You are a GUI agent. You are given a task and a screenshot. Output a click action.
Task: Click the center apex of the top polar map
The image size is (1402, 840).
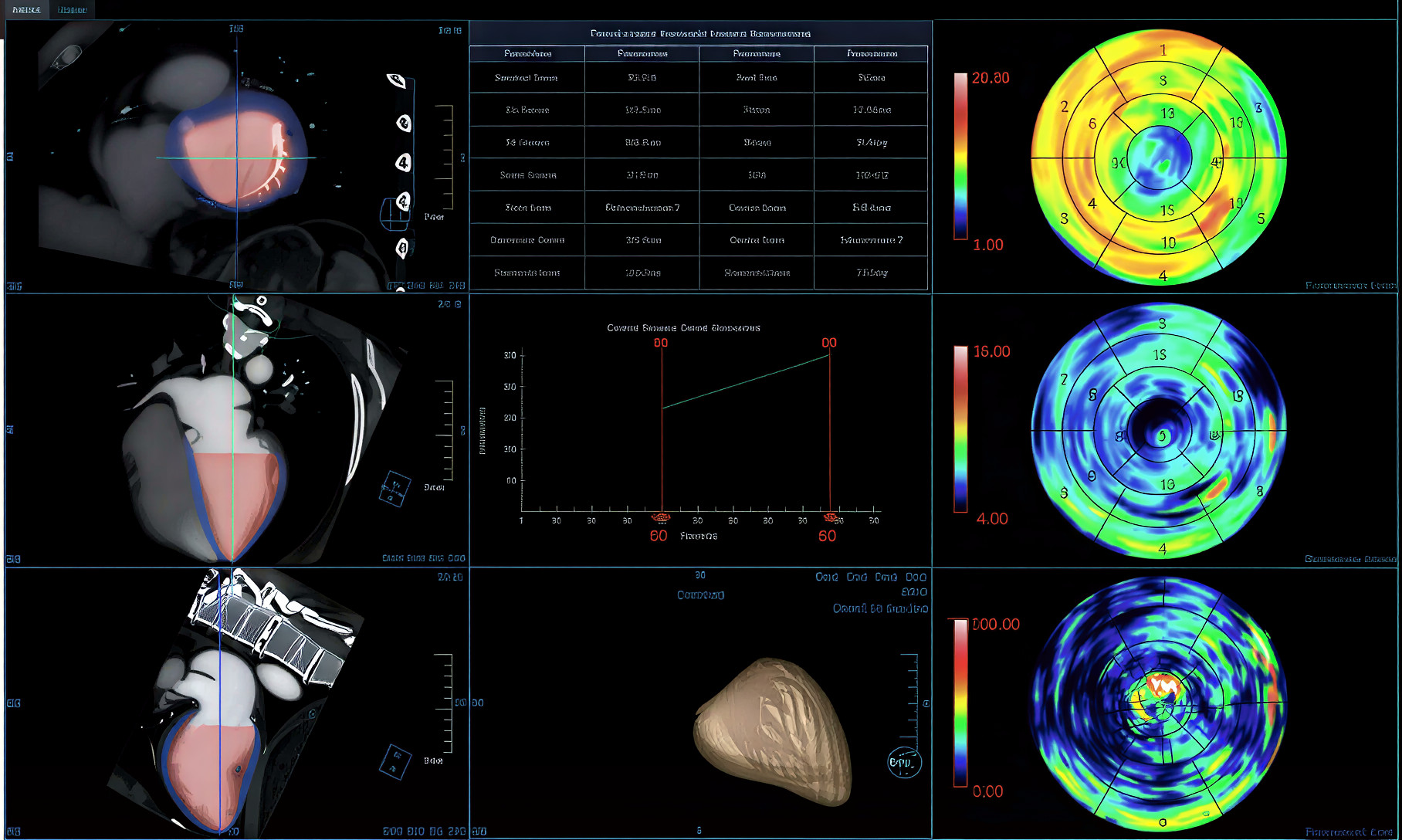[1160, 158]
